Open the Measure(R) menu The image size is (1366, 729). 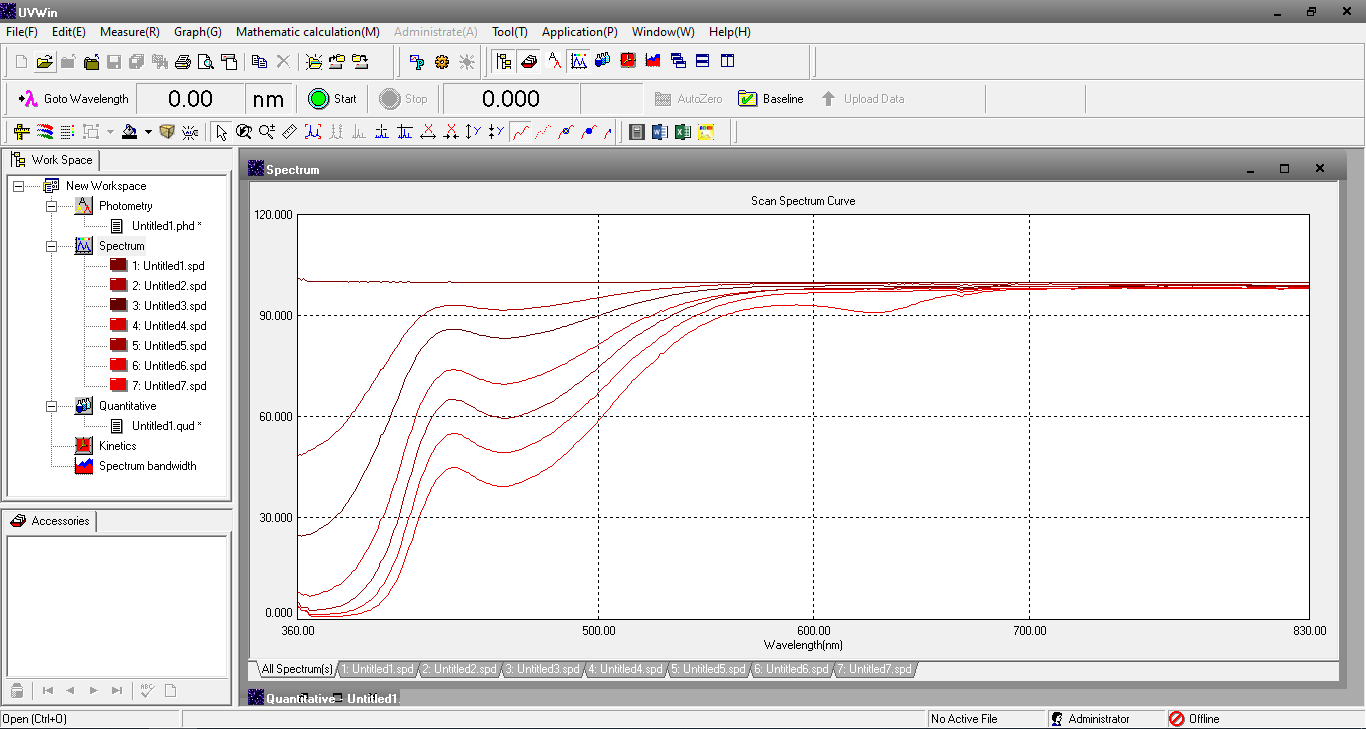tap(129, 32)
